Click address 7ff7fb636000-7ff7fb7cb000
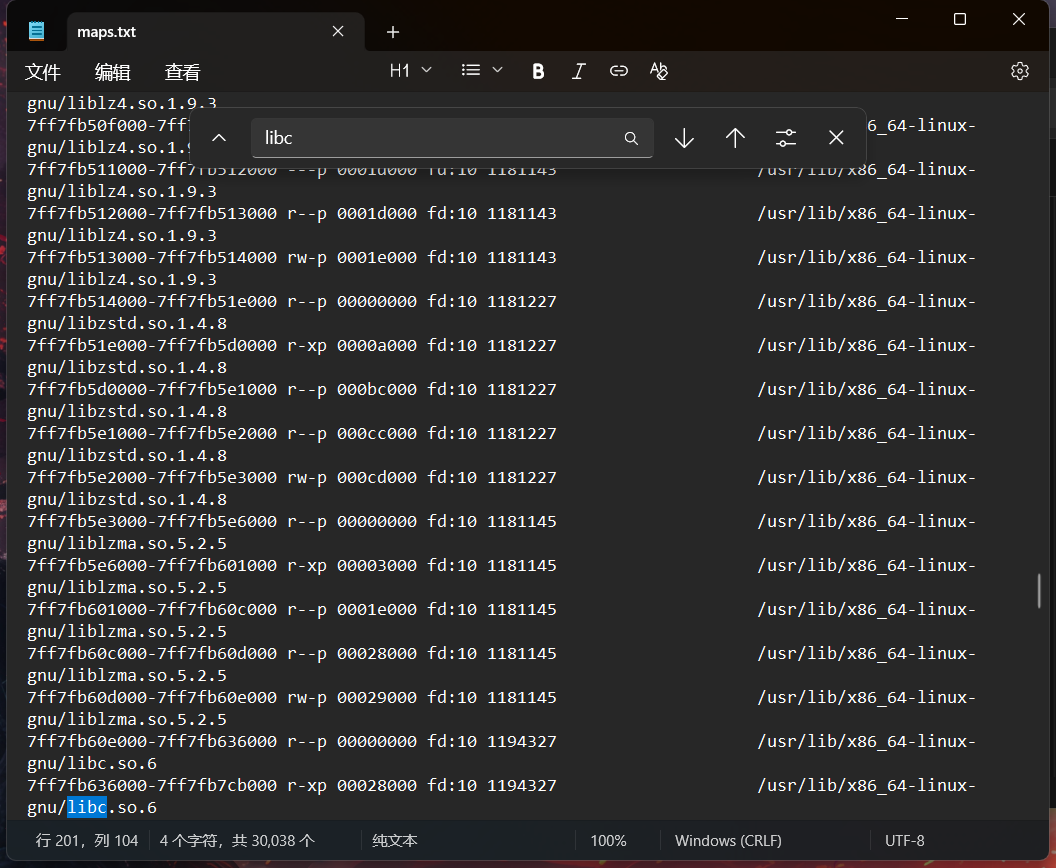This screenshot has width=1056, height=868. click(152, 785)
